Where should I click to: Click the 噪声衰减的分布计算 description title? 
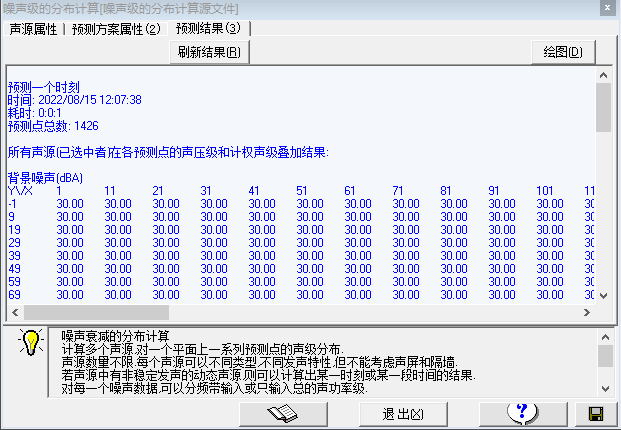(x=115, y=337)
